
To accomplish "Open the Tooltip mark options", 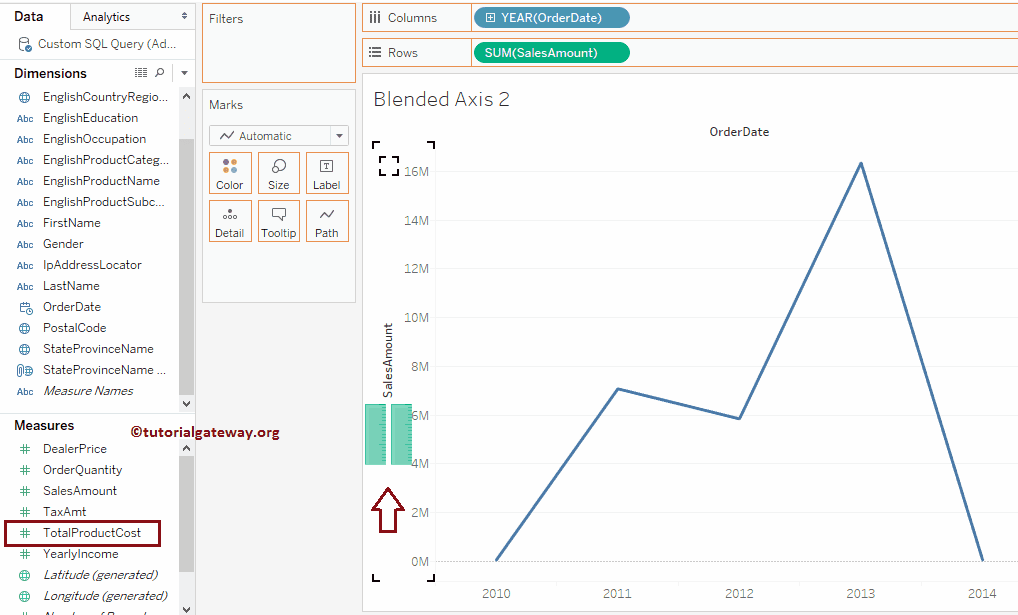I will pos(278,220).
